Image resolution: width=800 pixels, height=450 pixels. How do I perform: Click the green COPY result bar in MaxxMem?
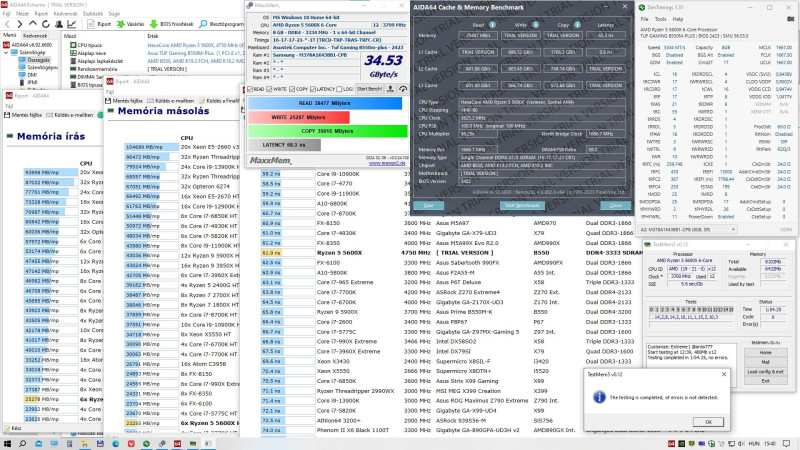pyautogui.click(x=328, y=131)
